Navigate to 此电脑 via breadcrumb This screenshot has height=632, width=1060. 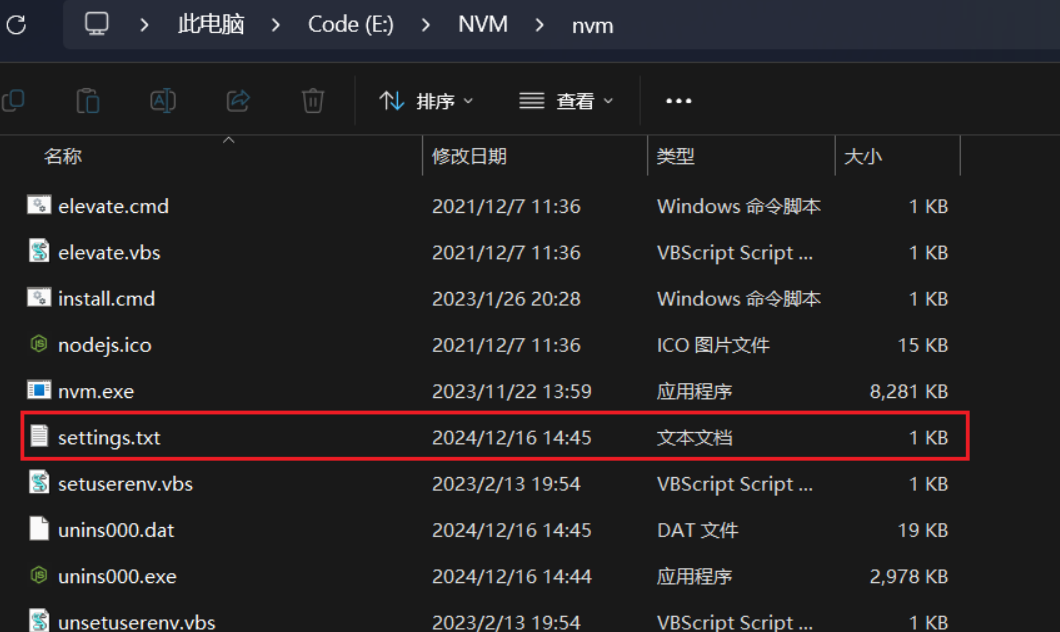coord(210,25)
